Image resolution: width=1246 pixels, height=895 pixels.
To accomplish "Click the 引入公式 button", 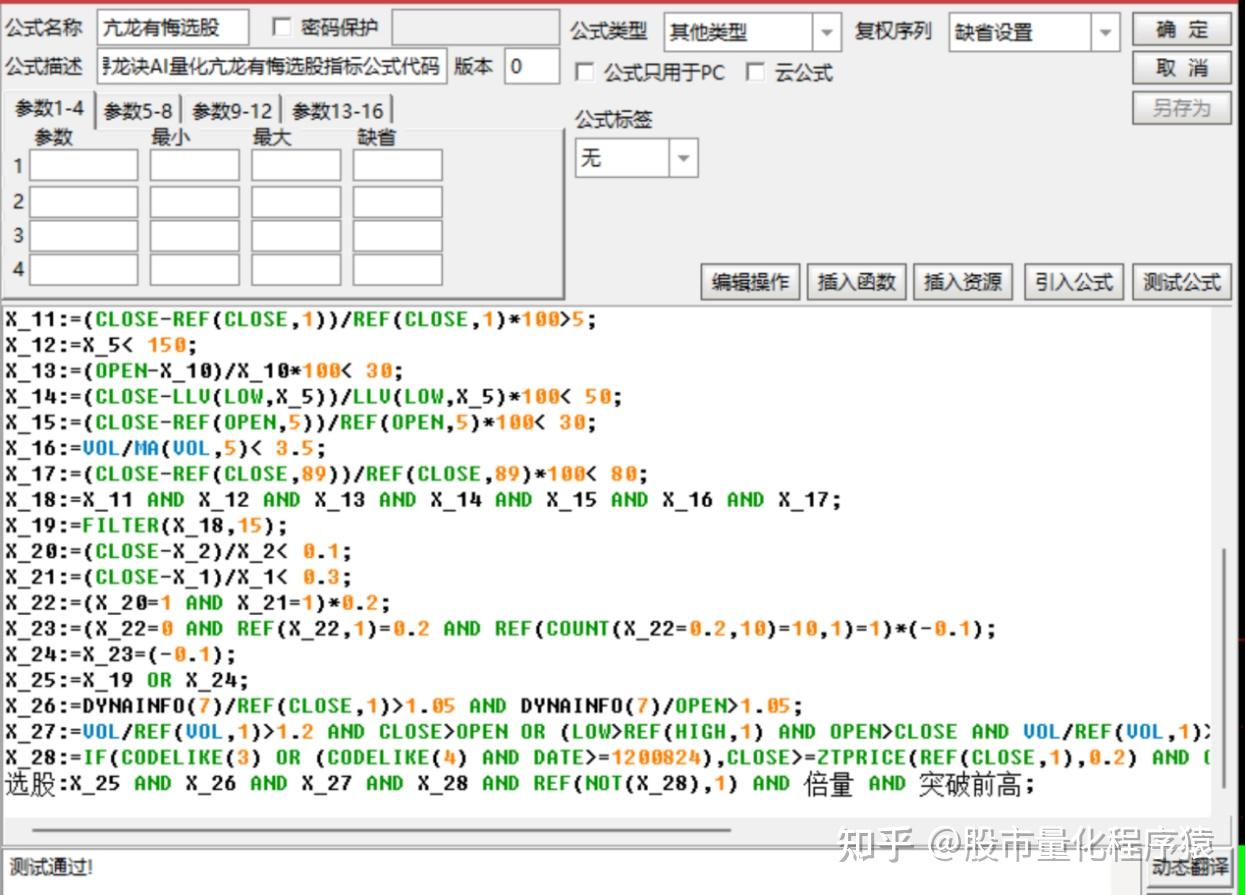I will tap(1074, 282).
